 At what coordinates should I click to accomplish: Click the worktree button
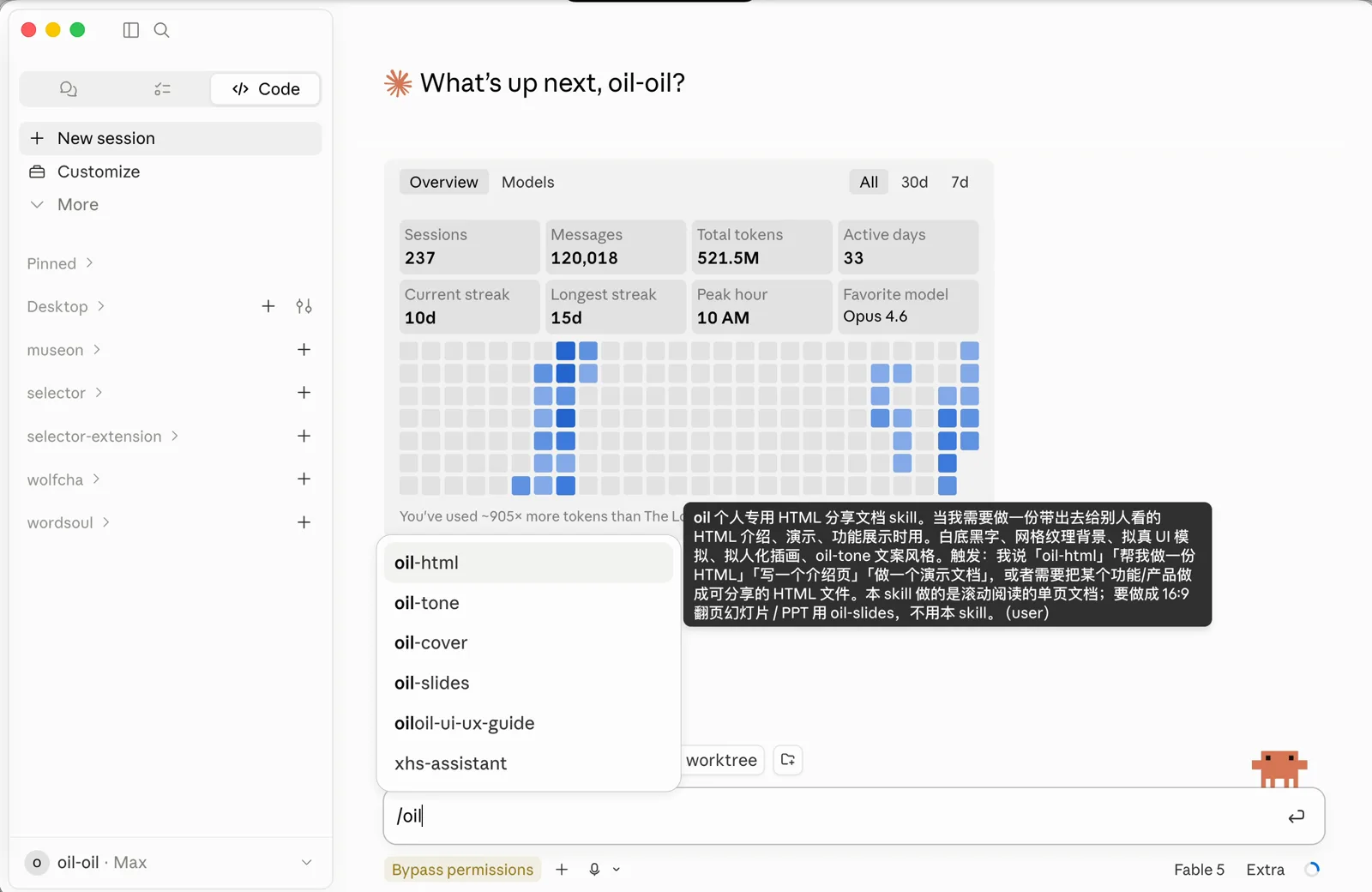point(721,760)
